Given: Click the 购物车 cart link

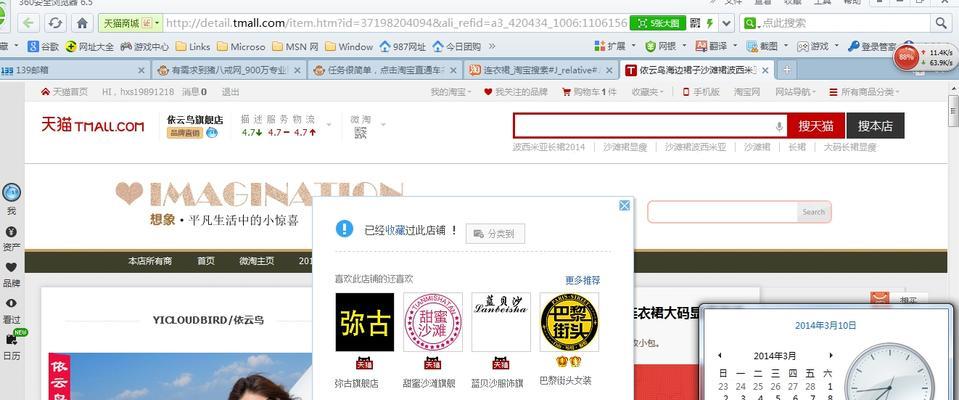Looking at the screenshot, I should tap(589, 92).
